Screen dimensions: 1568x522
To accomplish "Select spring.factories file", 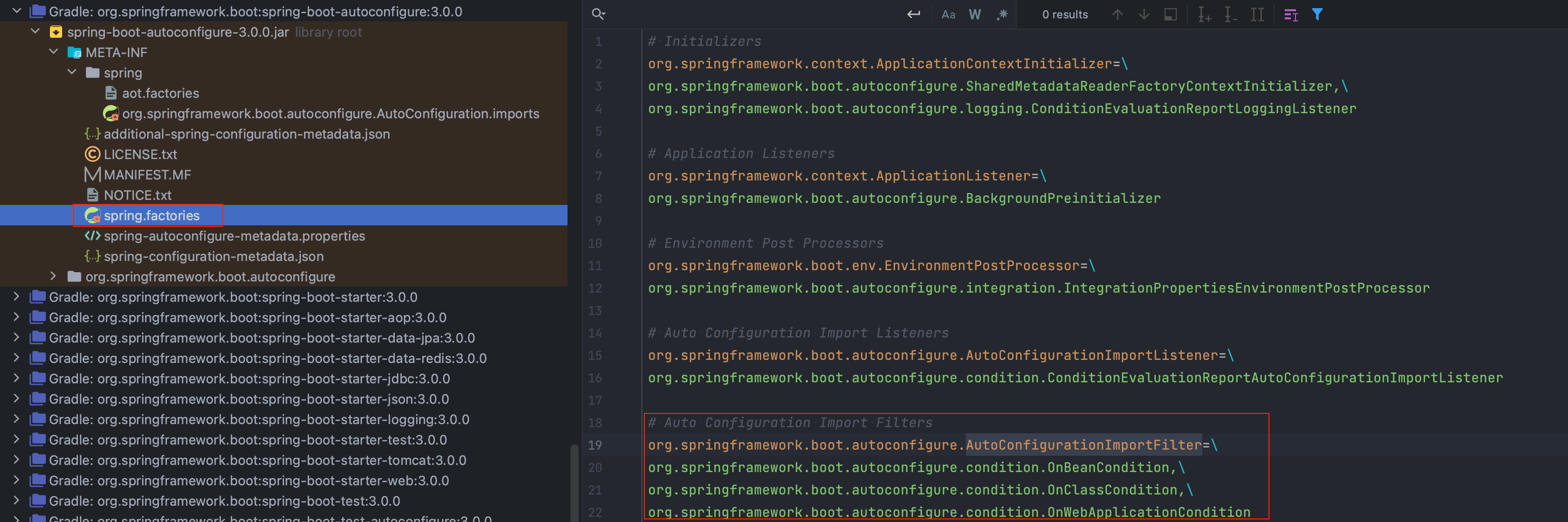I will (x=152, y=216).
